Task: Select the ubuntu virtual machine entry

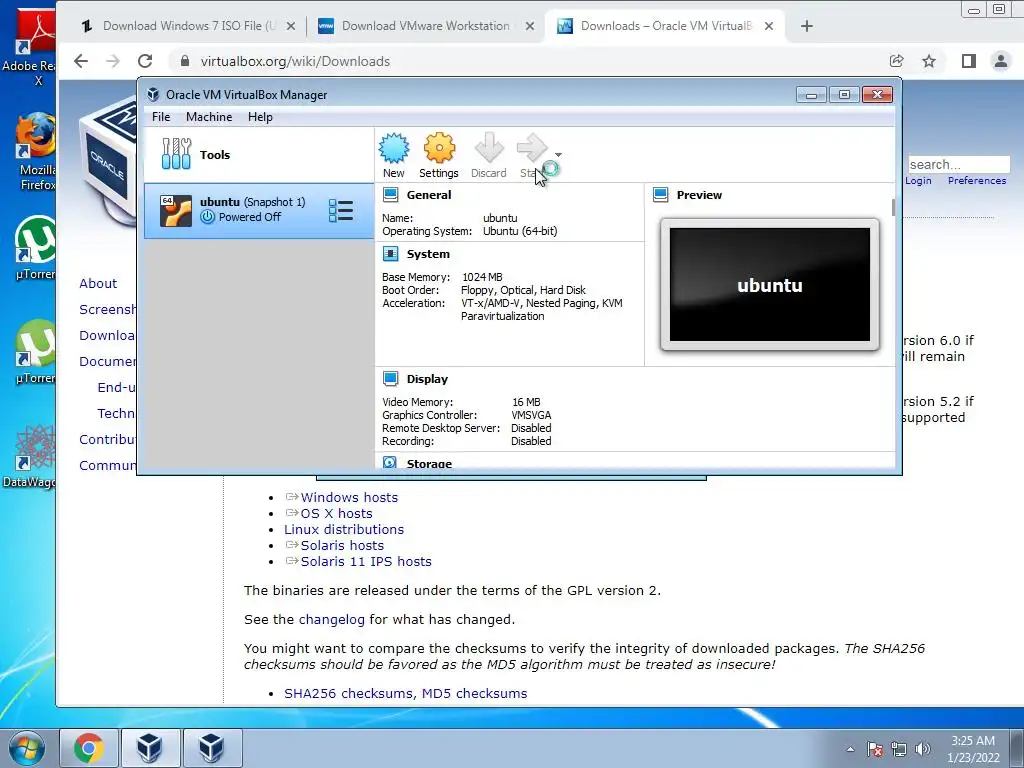Action: [x=259, y=210]
